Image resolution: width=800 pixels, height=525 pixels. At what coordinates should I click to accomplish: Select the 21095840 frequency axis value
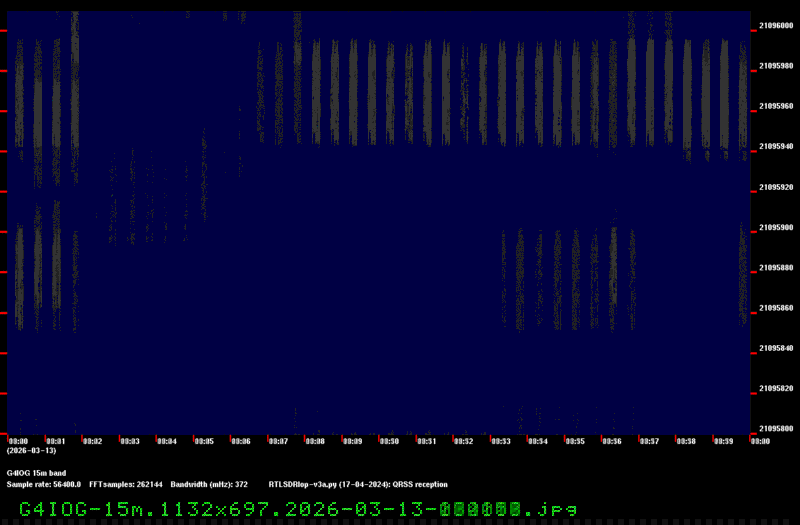click(776, 348)
